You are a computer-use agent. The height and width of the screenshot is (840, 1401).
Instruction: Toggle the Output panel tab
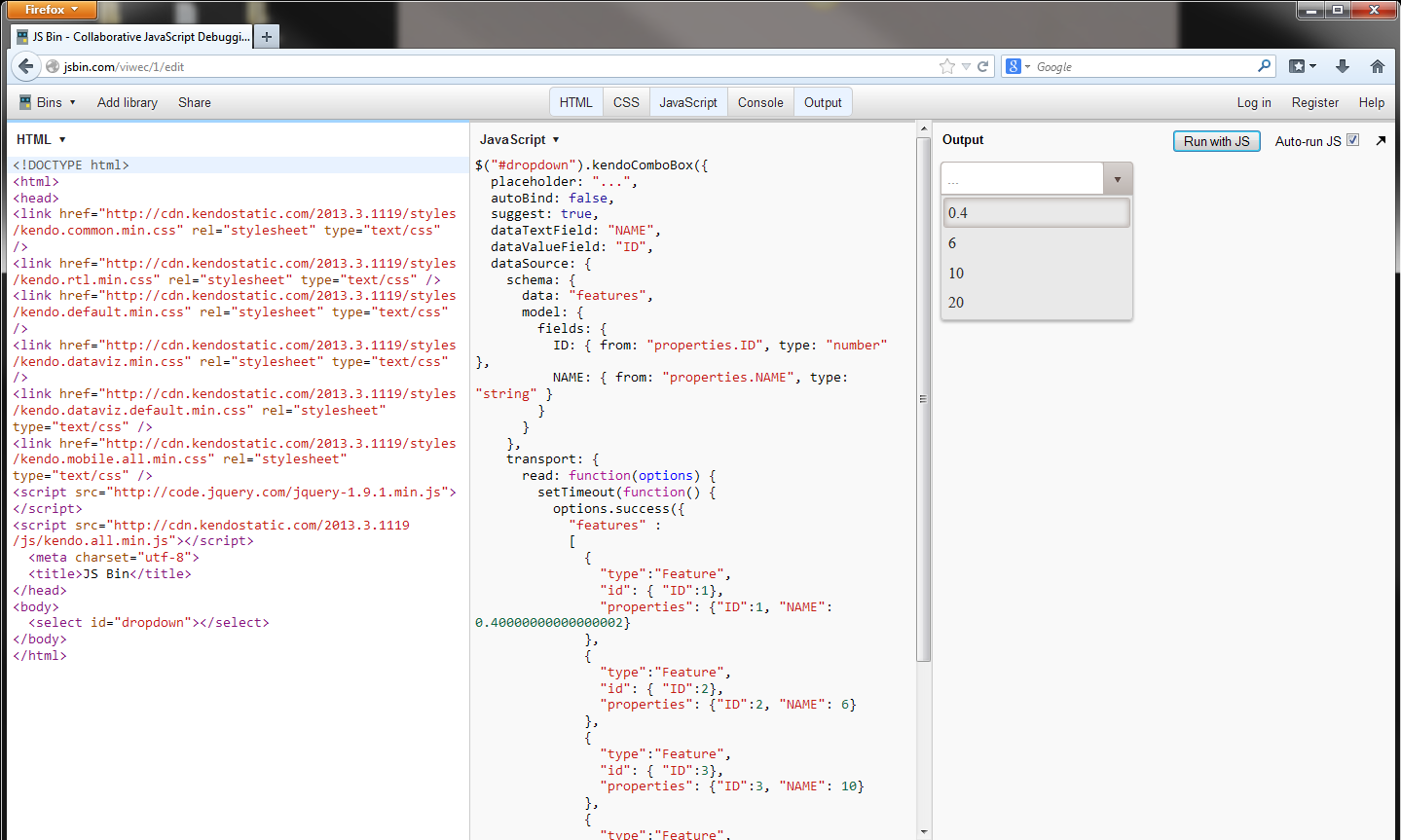(x=823, y=102)
